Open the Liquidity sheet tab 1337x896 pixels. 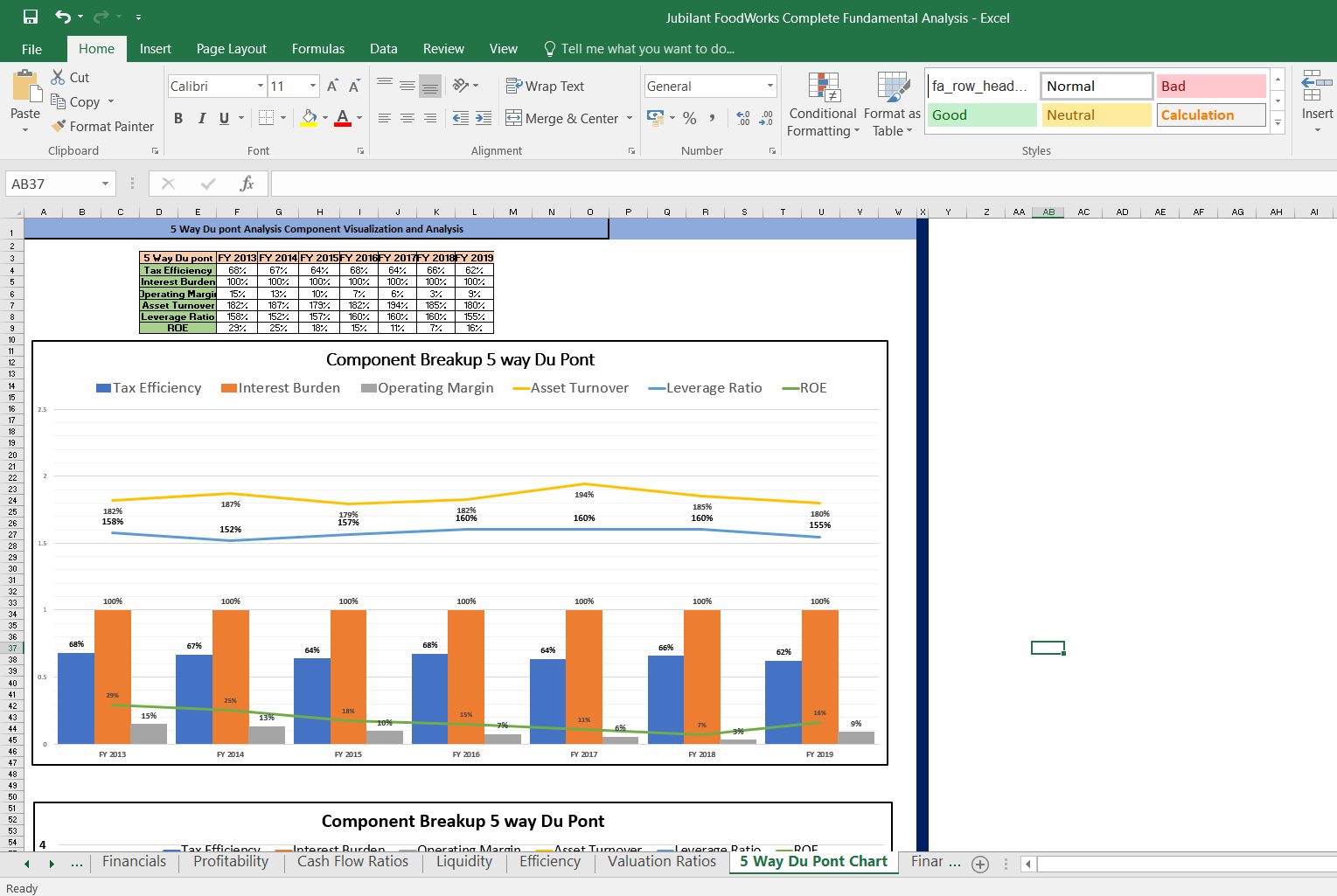(x=464, y=862)
